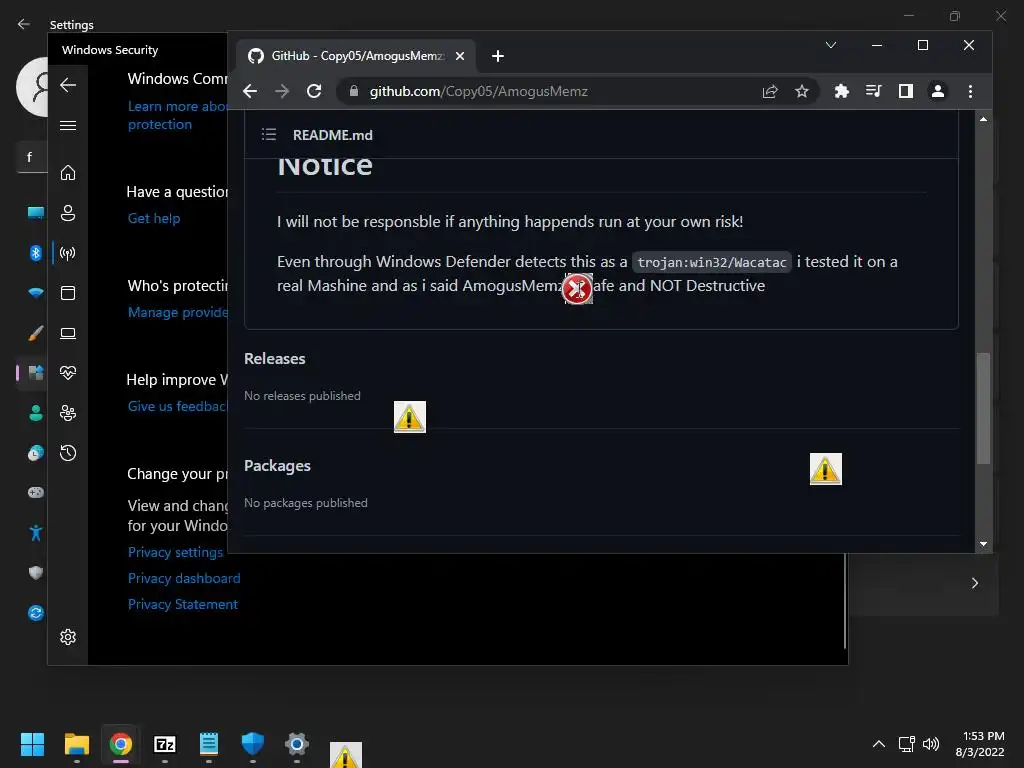Open Chrome tab search dropdown arrow
1024x768 pixels.
[x=831, y=45]
